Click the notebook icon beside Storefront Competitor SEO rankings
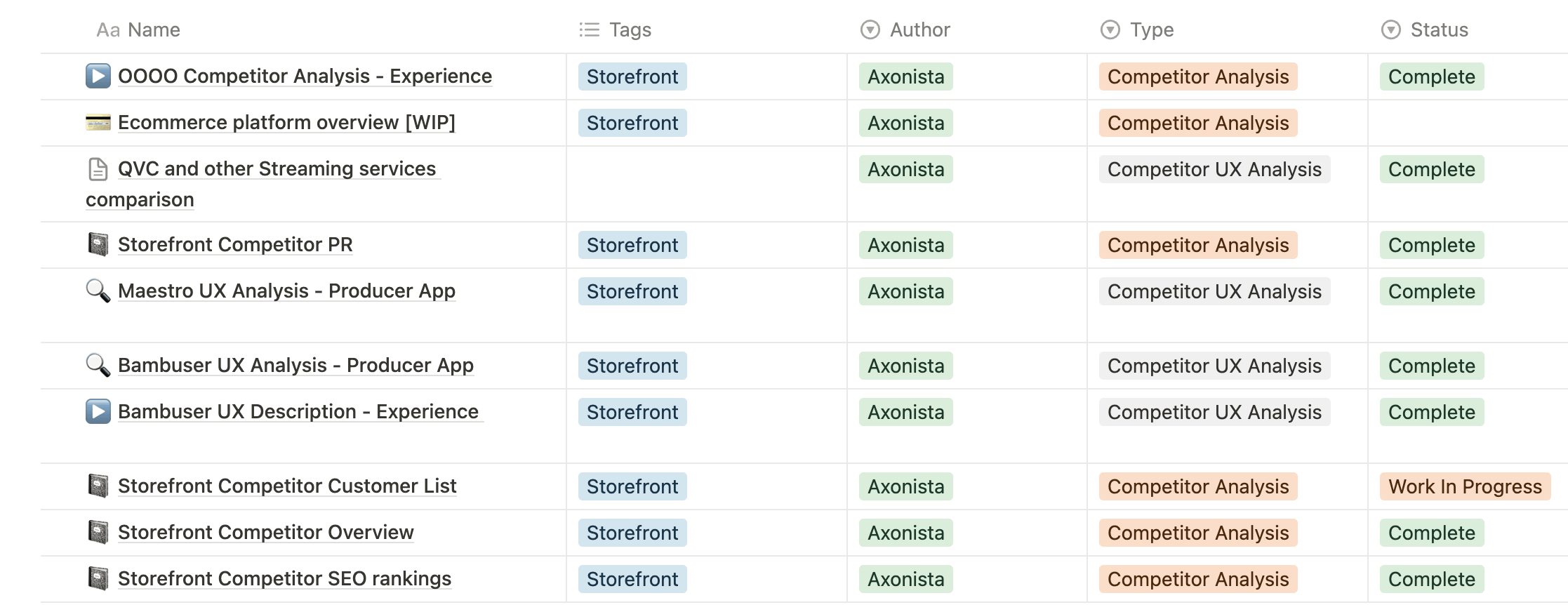This screenshot has height=605, width=1568. click(98, 578)
